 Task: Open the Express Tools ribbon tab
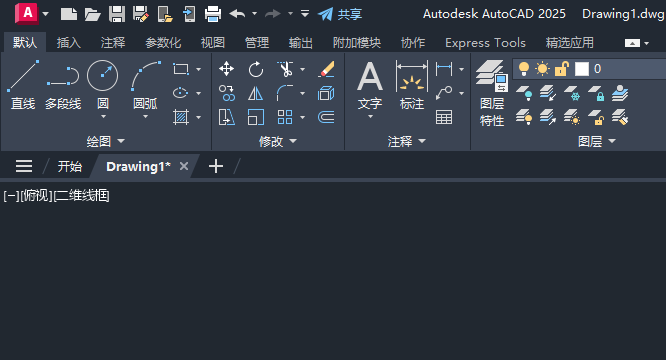pos(485,43)
